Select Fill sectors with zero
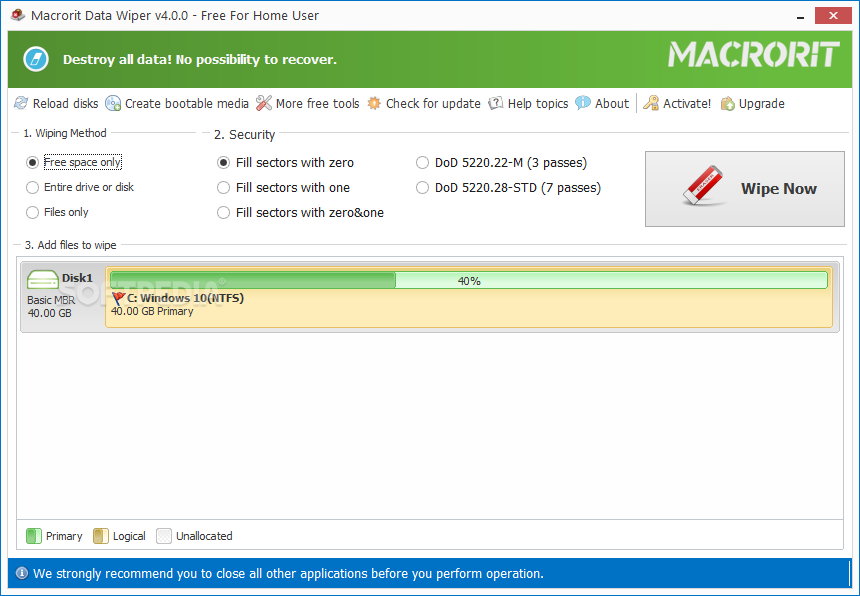 (x=285, y=163)
